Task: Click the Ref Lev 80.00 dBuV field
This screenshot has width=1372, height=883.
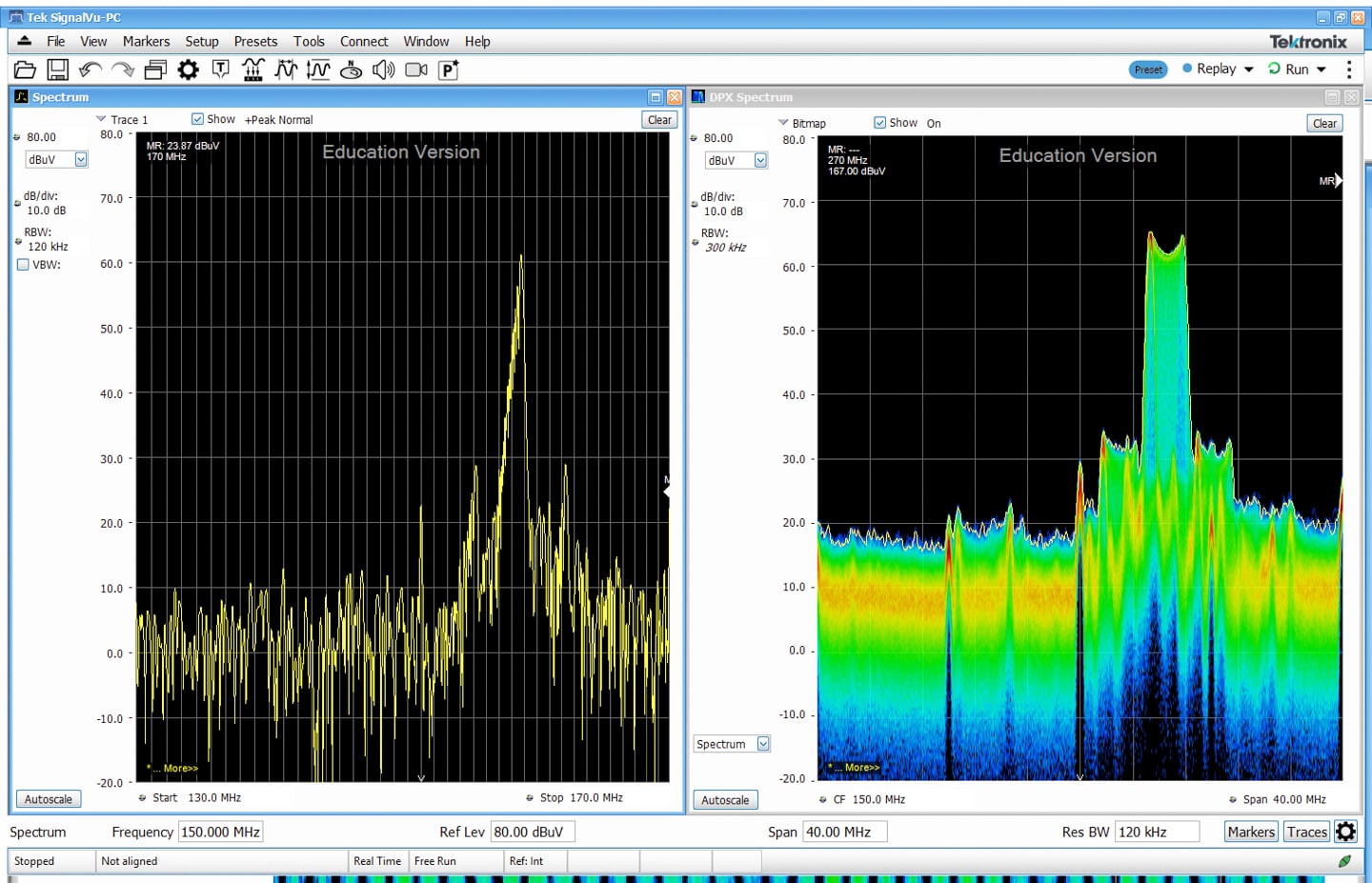Action: tap(533, 832)
